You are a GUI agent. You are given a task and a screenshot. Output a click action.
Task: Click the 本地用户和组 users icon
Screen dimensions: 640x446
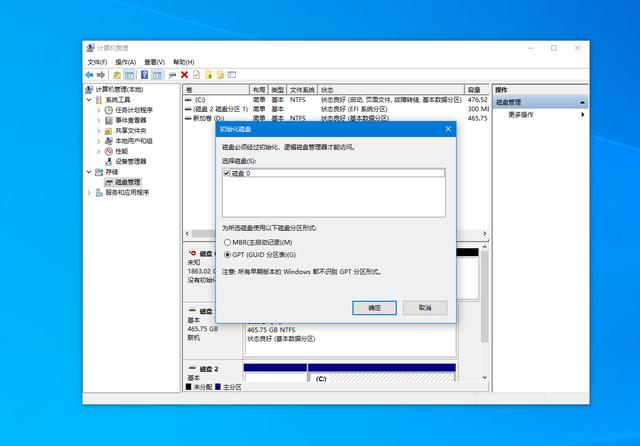point(109,141)
